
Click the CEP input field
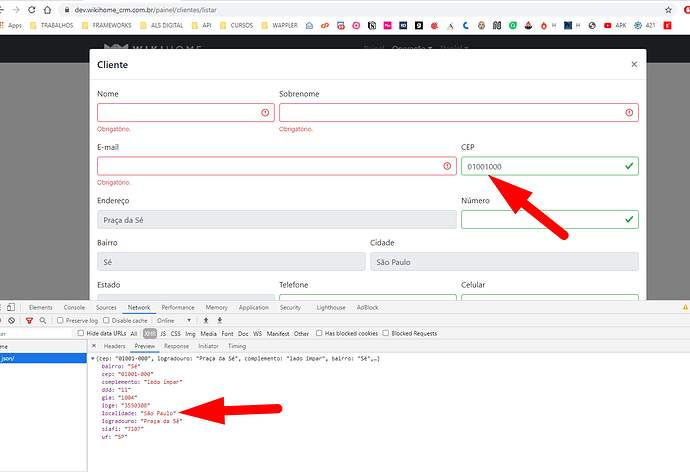coord(540,166)
